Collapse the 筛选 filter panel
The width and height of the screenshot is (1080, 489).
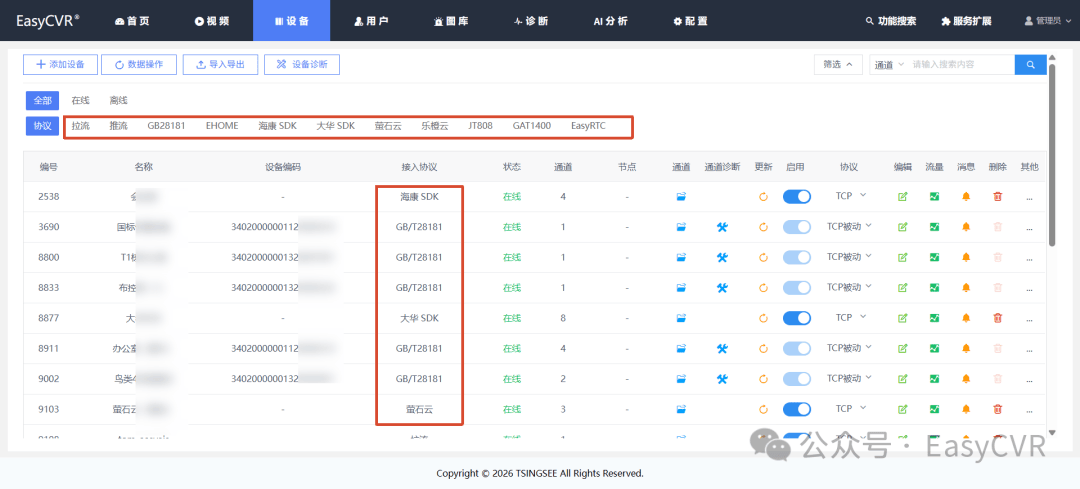pos(838,65)
